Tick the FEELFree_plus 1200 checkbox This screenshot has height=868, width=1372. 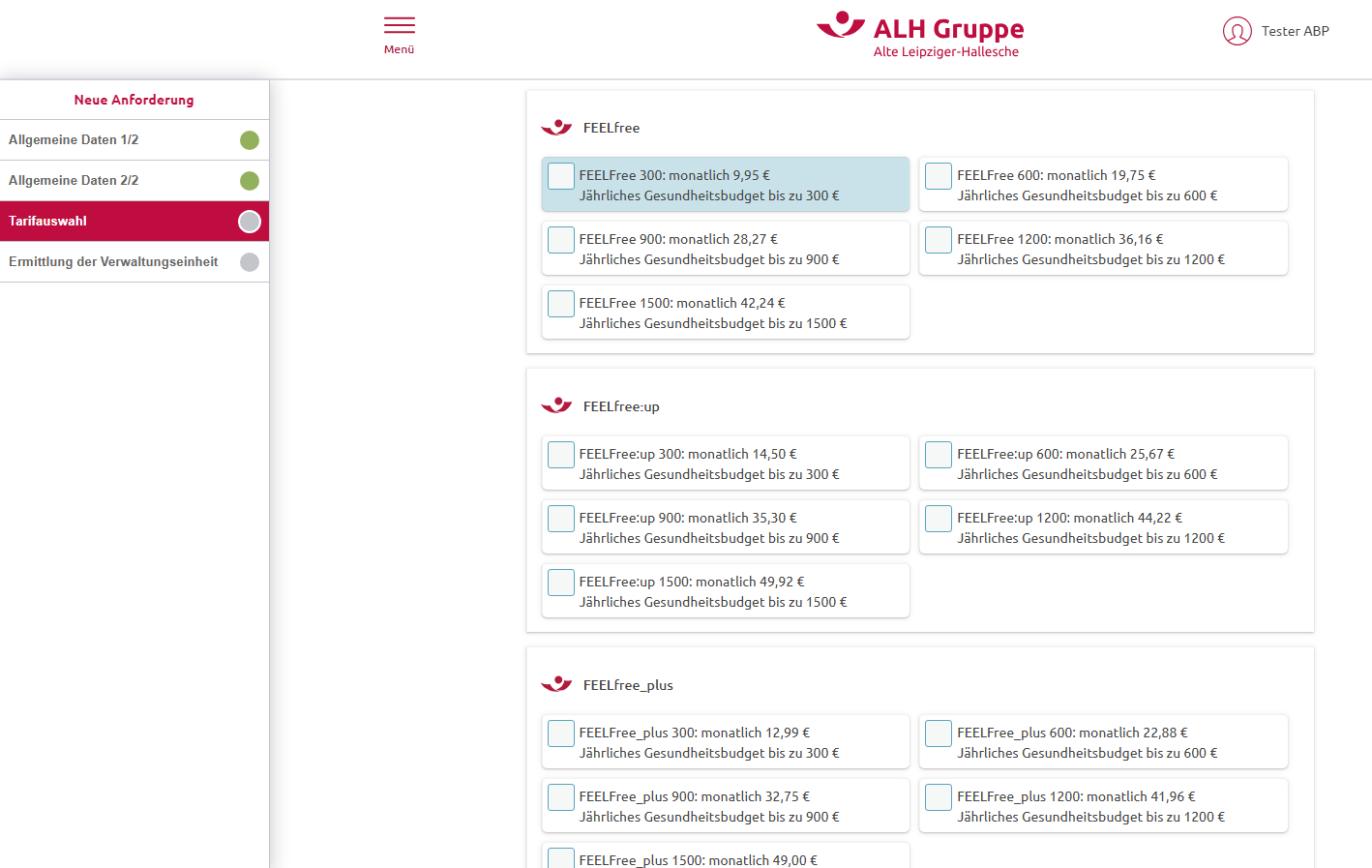click(x=939, y=797)
